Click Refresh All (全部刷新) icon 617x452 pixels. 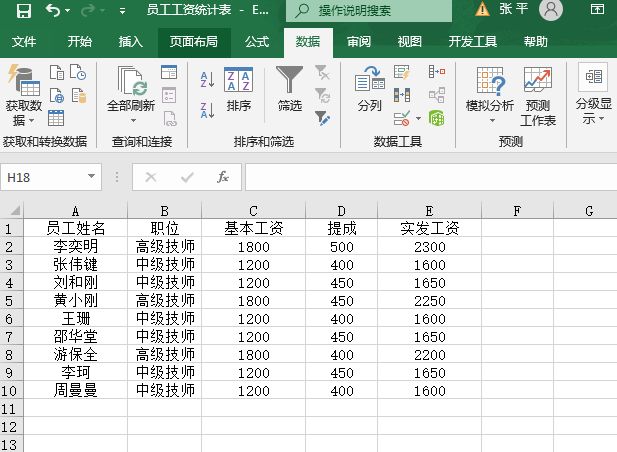[x=131, y=90]
